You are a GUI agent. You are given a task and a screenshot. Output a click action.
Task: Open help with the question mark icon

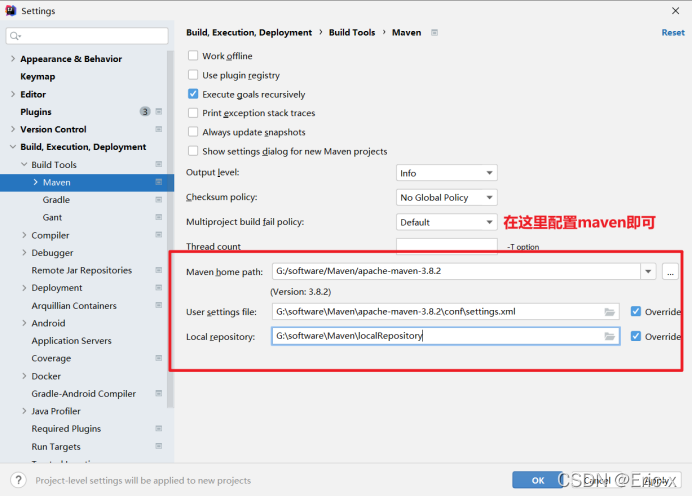[x=19, y=480]
